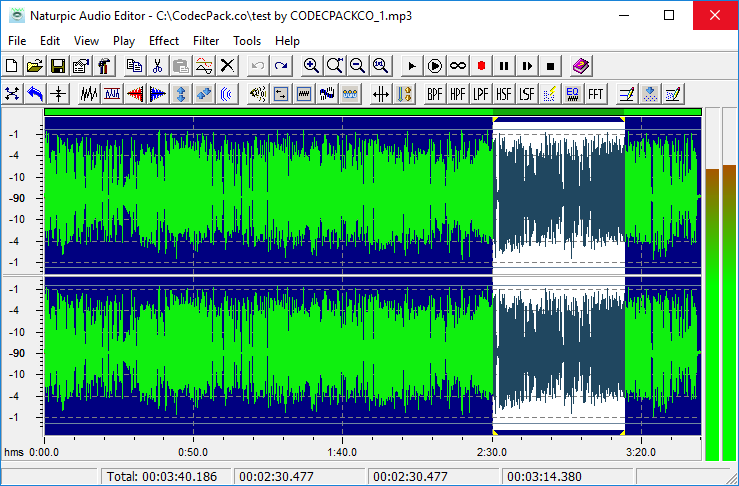Save the audio with the floppy disk icon

click(x=58, y=66)
